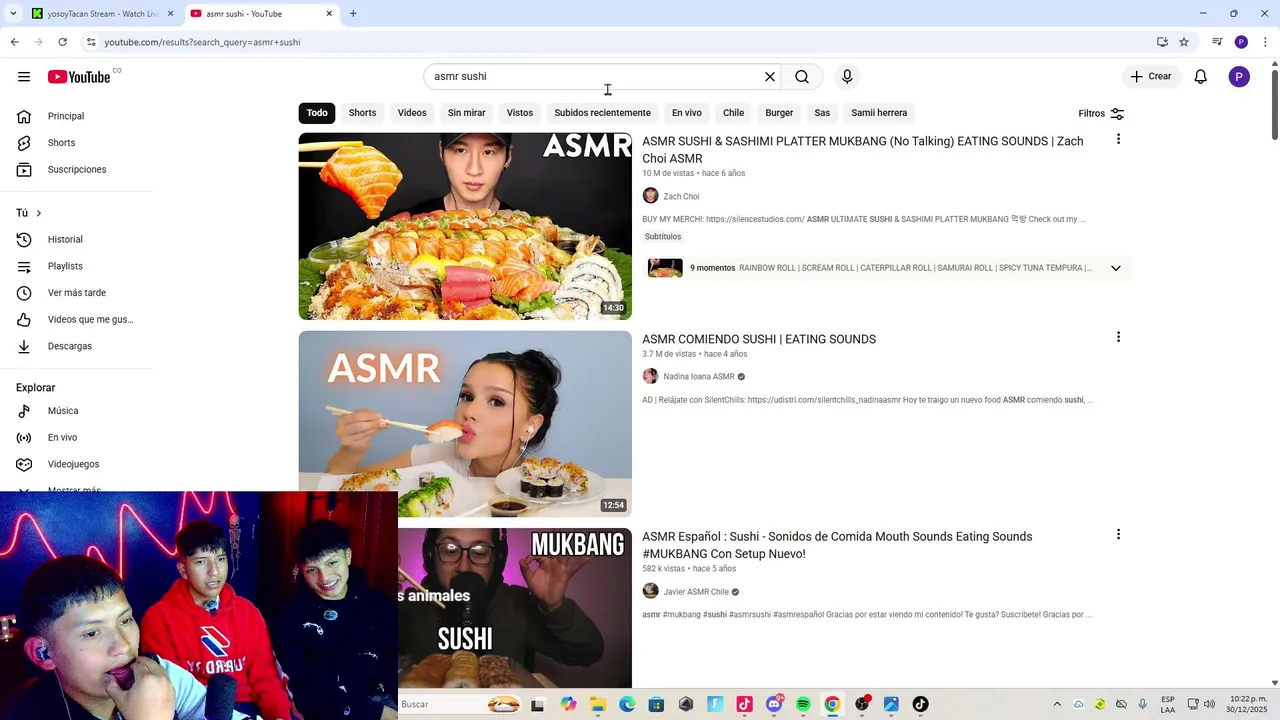This screenshot has width=1280, height=720.
Task: Bookmark this page with the star
Action: [1184, 42]
